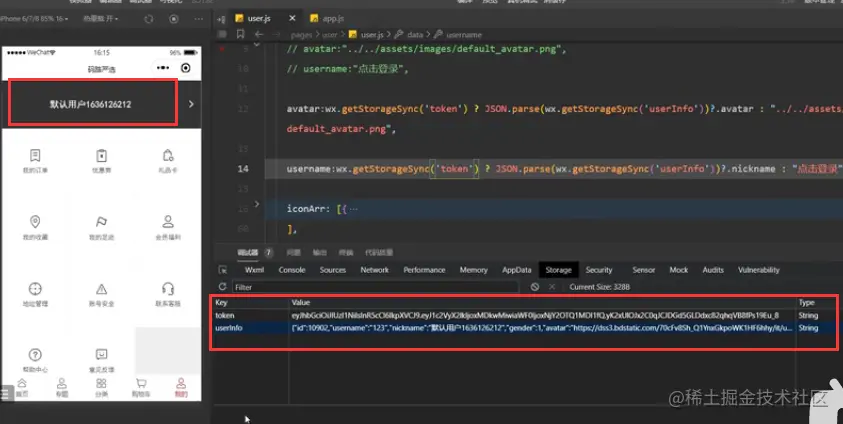The image size is (843, 424).
Task: Switch to the Audits devtools tab
Action: tap(713, 270)
